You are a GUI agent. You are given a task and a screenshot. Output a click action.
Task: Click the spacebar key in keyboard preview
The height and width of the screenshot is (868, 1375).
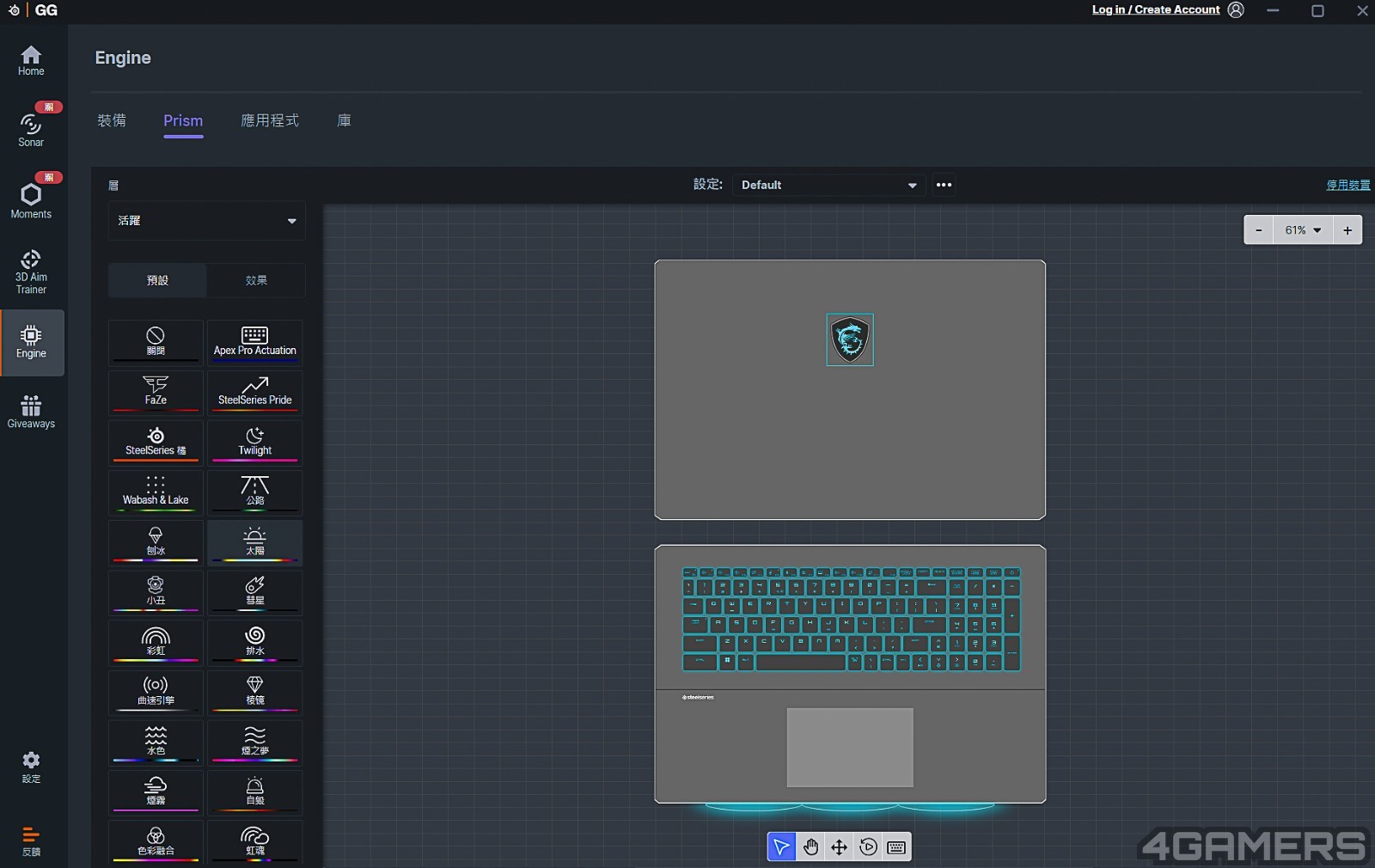801,663
